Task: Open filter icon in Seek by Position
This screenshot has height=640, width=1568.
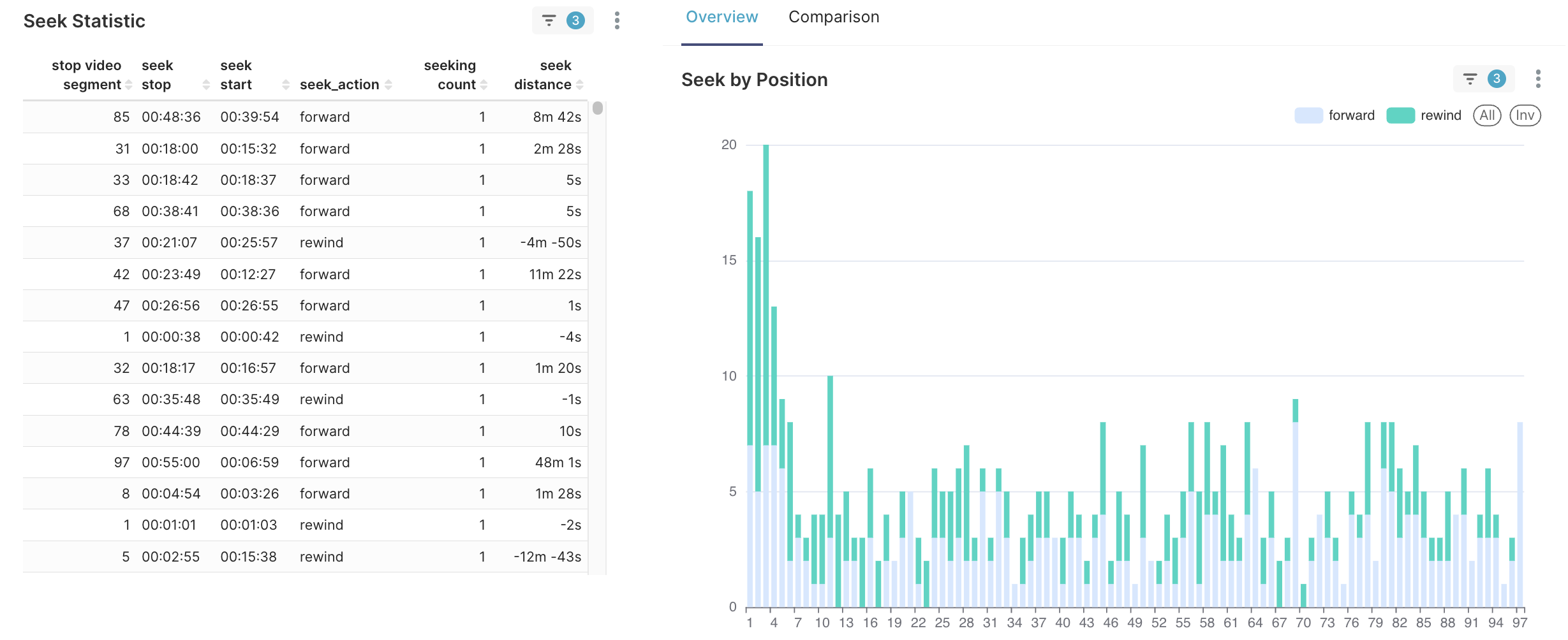Action: [x=1470, y=79]
